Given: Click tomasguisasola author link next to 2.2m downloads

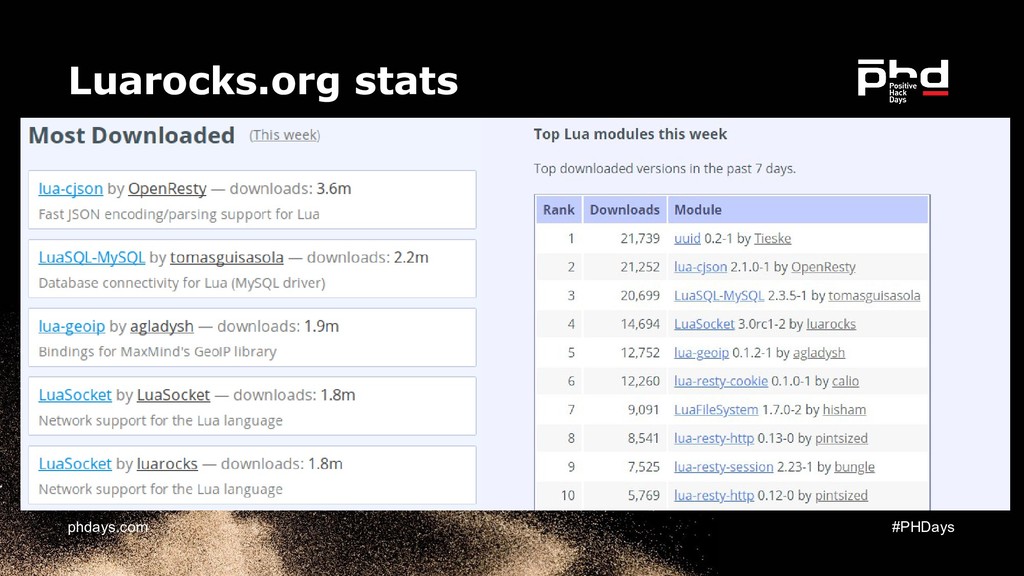Looking at the screenshot, I should click(x=227, y=257).
